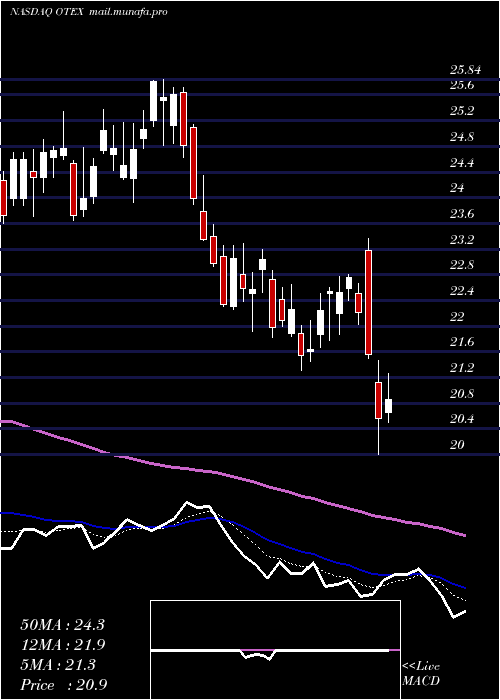Click the large red candle dropping from 23.2

click(x=368, y=303)
